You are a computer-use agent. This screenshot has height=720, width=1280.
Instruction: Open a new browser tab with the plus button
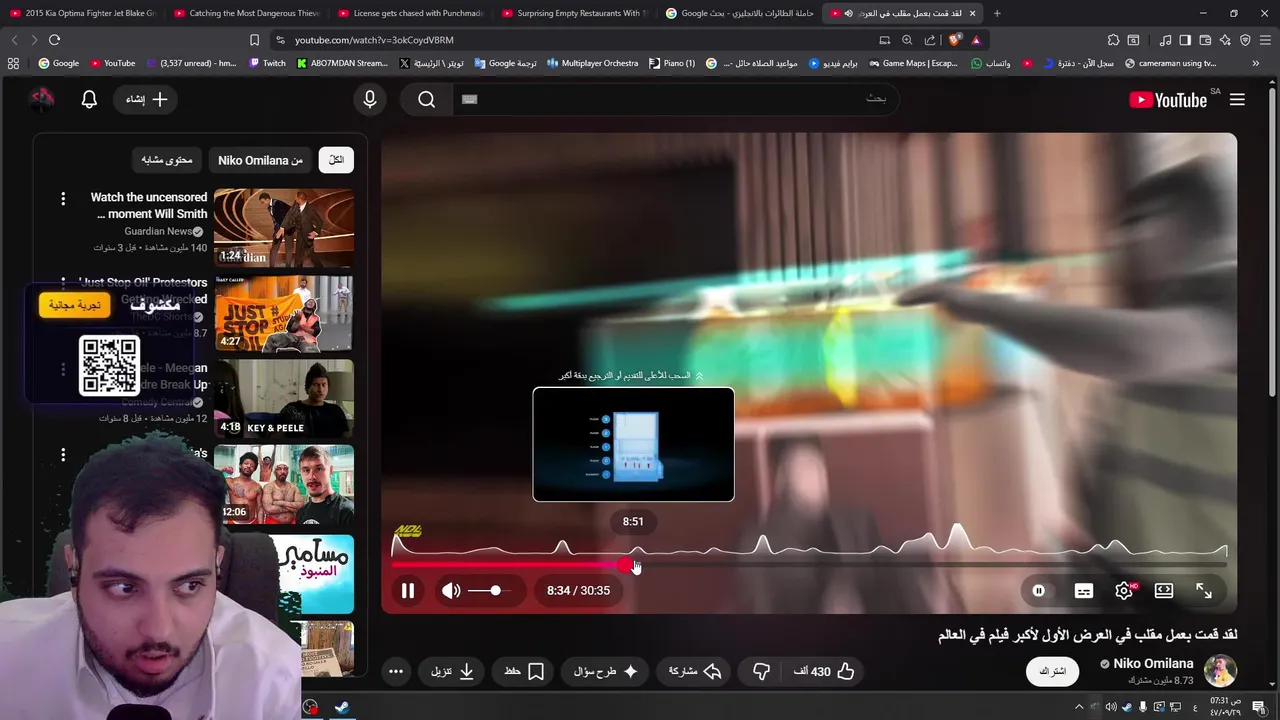[x=997, y=13]
